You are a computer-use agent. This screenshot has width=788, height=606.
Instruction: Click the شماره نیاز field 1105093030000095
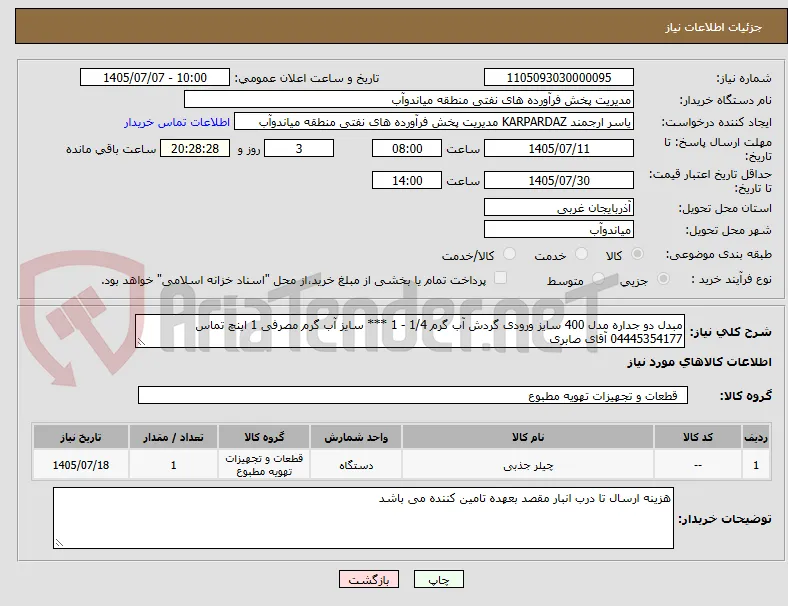559,77
